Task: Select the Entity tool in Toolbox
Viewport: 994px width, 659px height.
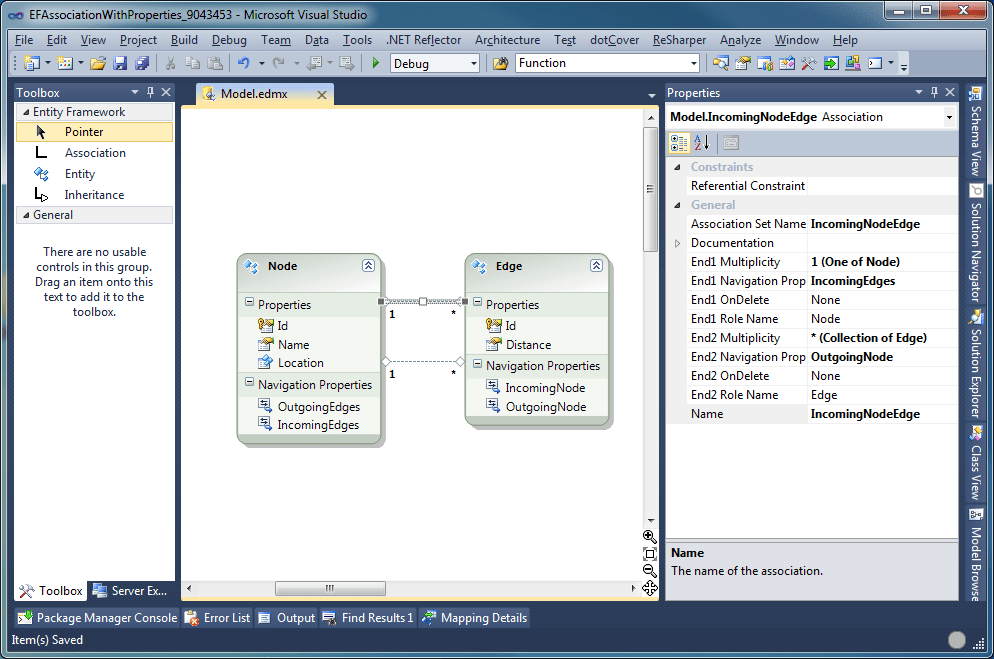Action: pyautogui.click(x=94, y=174)
